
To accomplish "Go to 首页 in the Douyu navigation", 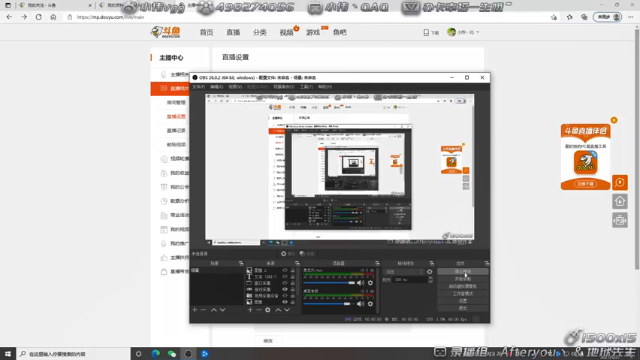I will [x=207, y=32].
